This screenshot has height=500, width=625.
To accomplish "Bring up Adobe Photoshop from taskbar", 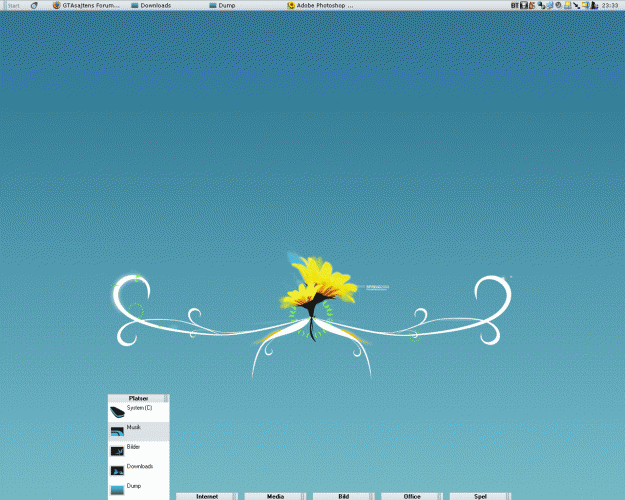I will tap(320, 5).
